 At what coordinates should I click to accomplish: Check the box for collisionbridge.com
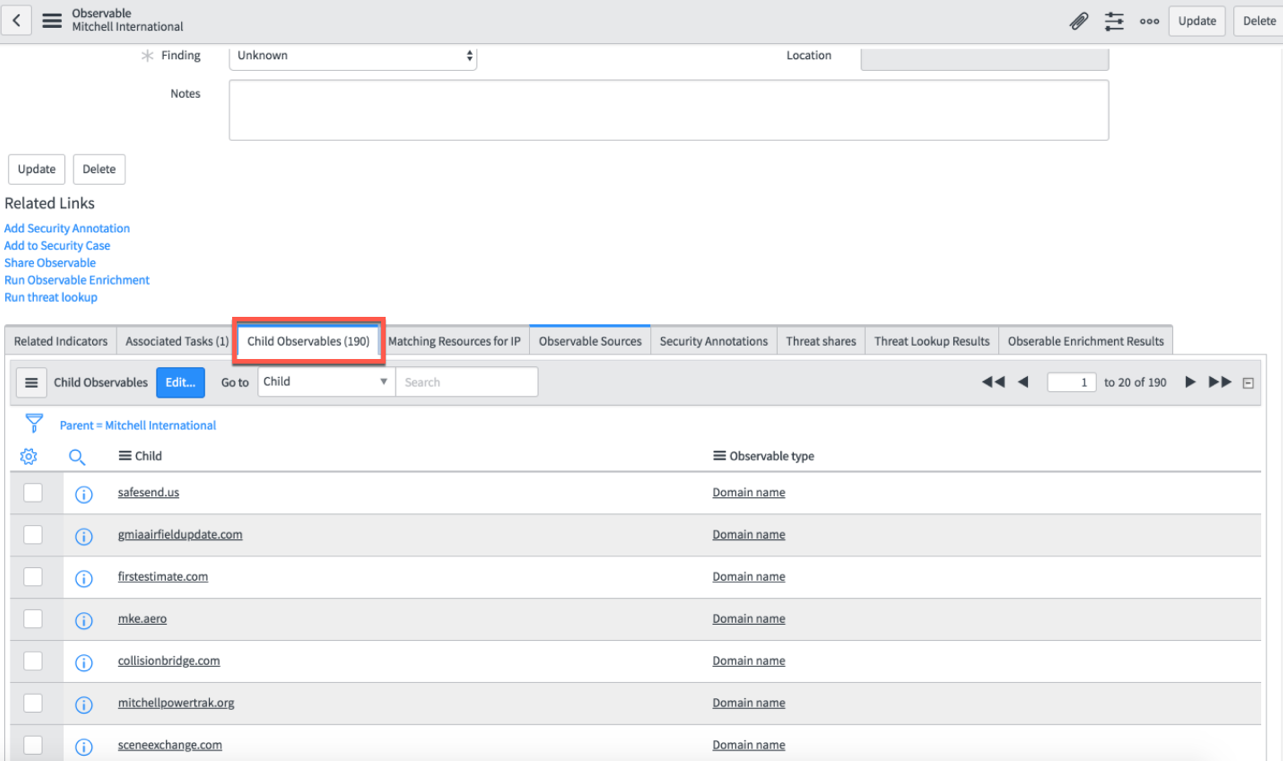click(33, 660)
